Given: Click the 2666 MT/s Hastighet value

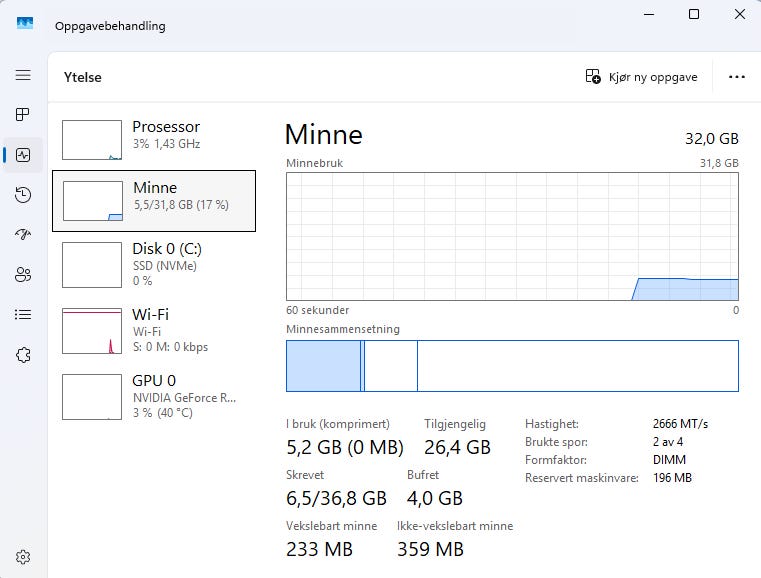Looking at the screenshot, I should coord(680,424).
